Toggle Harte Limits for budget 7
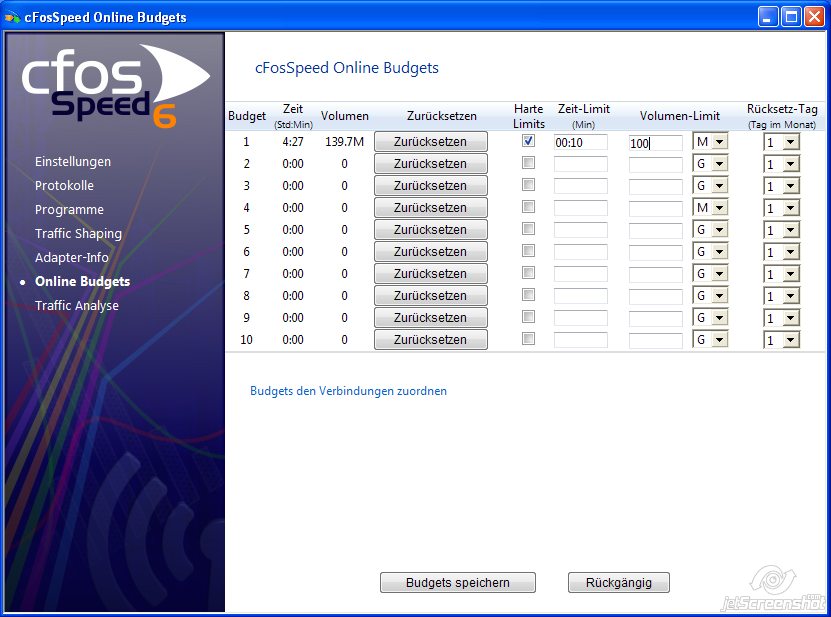This screenshot has width=831, height=617. 528,273
